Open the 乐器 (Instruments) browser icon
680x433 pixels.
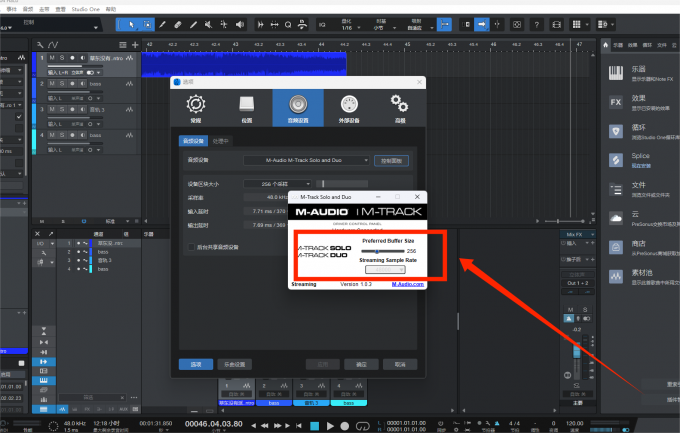615,73
